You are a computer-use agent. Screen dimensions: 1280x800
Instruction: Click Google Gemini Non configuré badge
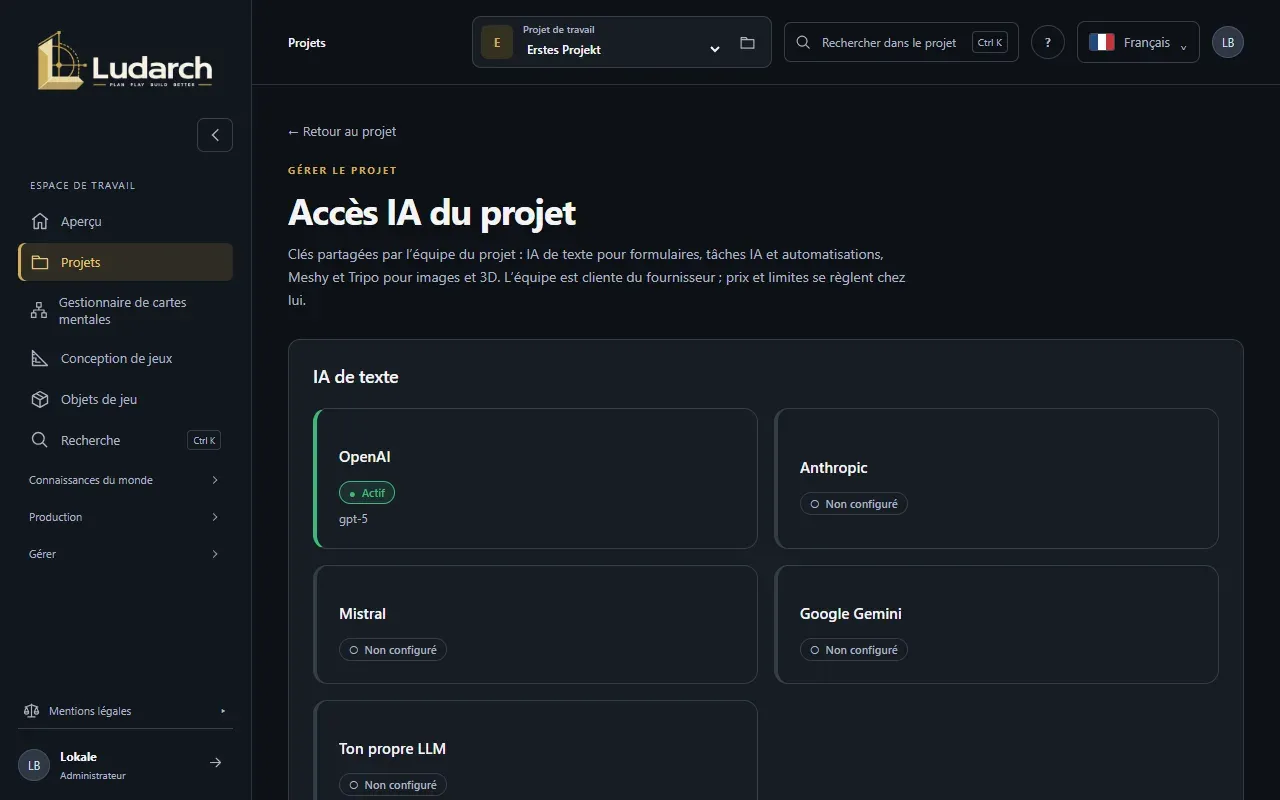854,650
